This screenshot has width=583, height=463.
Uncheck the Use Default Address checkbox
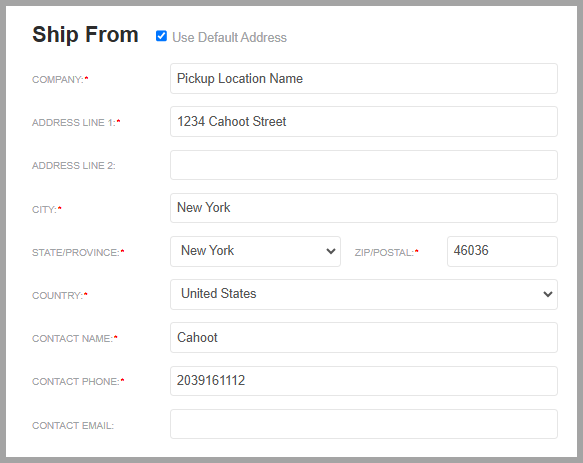[161, 36]
